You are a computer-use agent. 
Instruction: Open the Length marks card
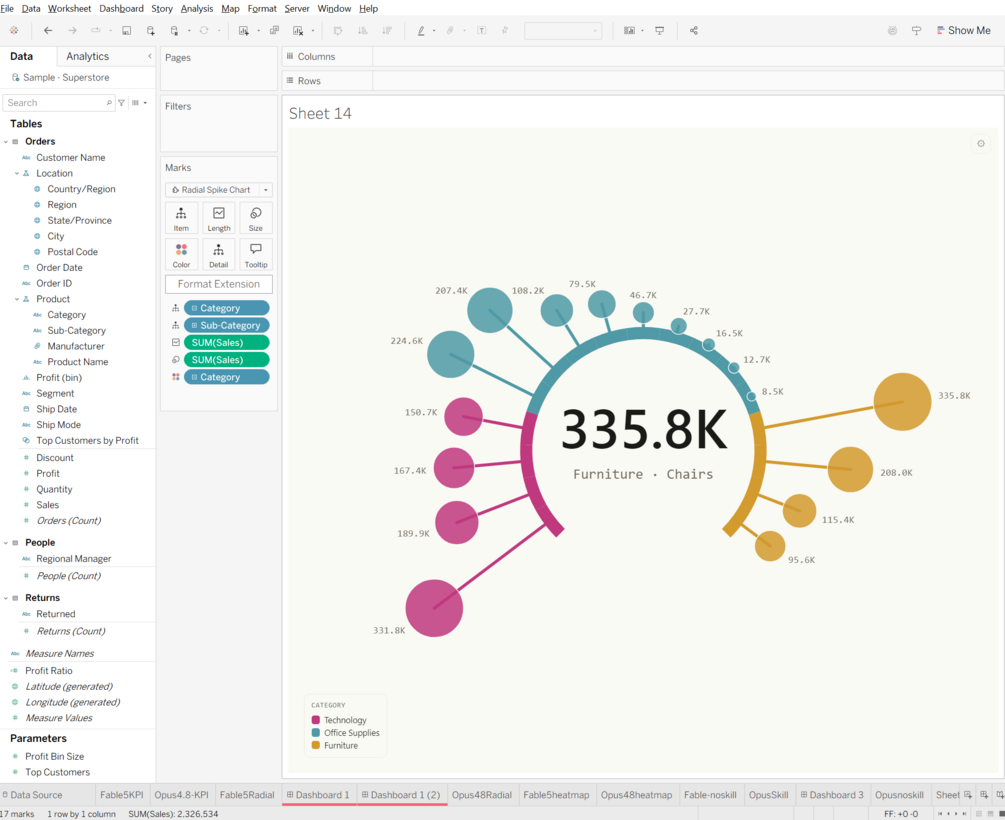(219, 219)
